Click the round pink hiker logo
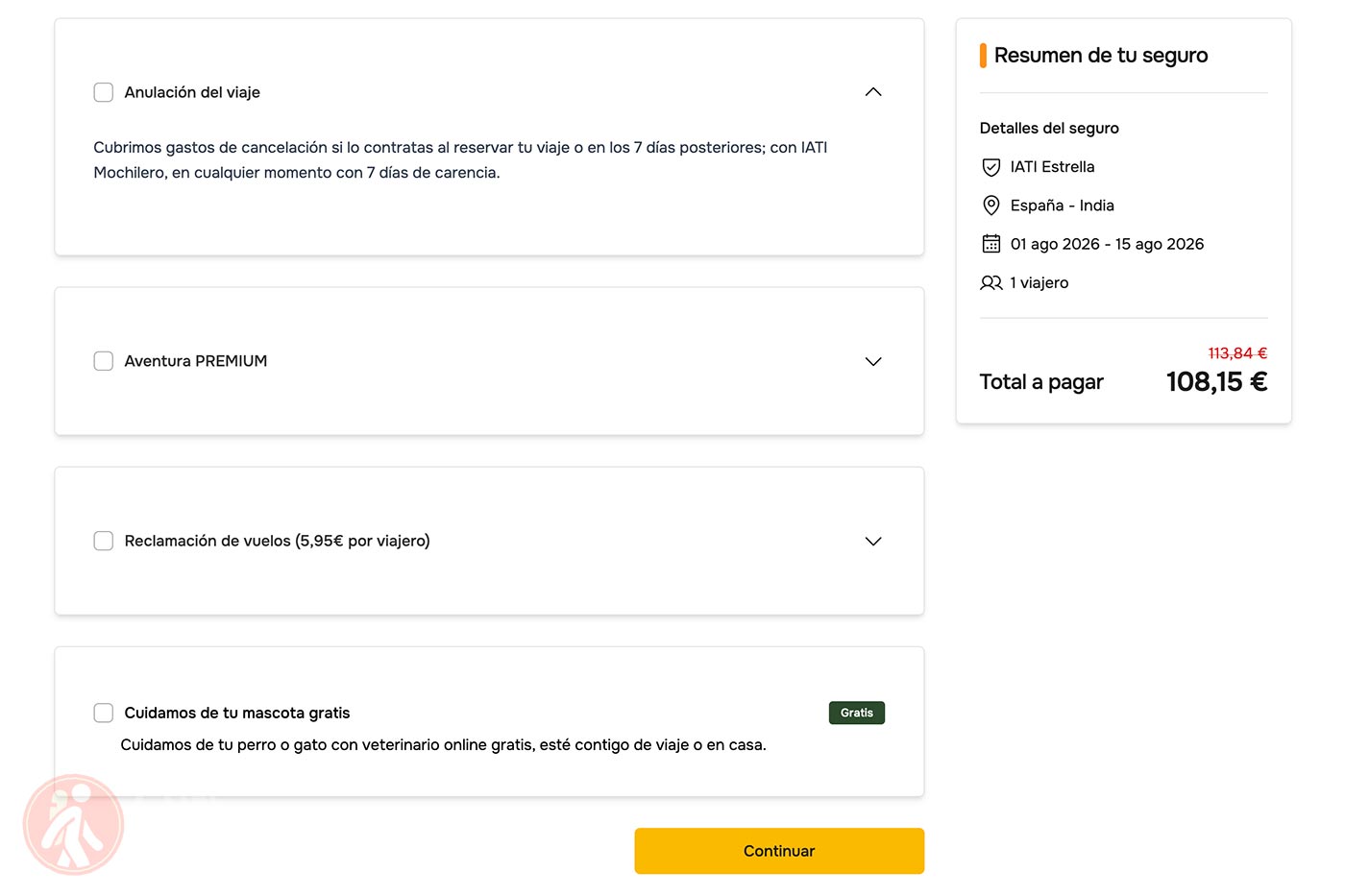The height and width of the screenshot is (896, 1345). tap(74, 825)
